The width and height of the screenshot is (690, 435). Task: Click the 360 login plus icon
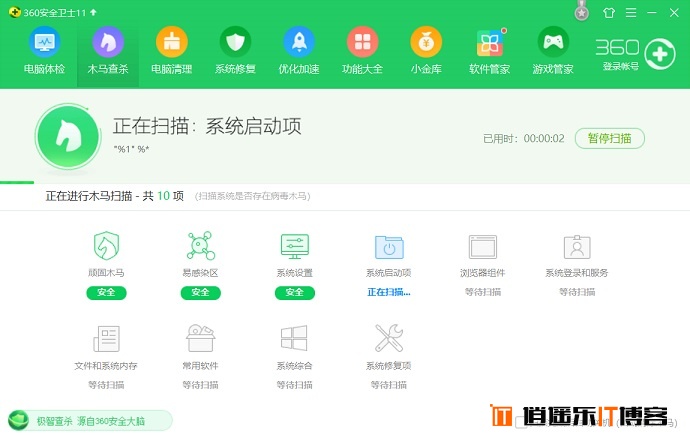660,54
